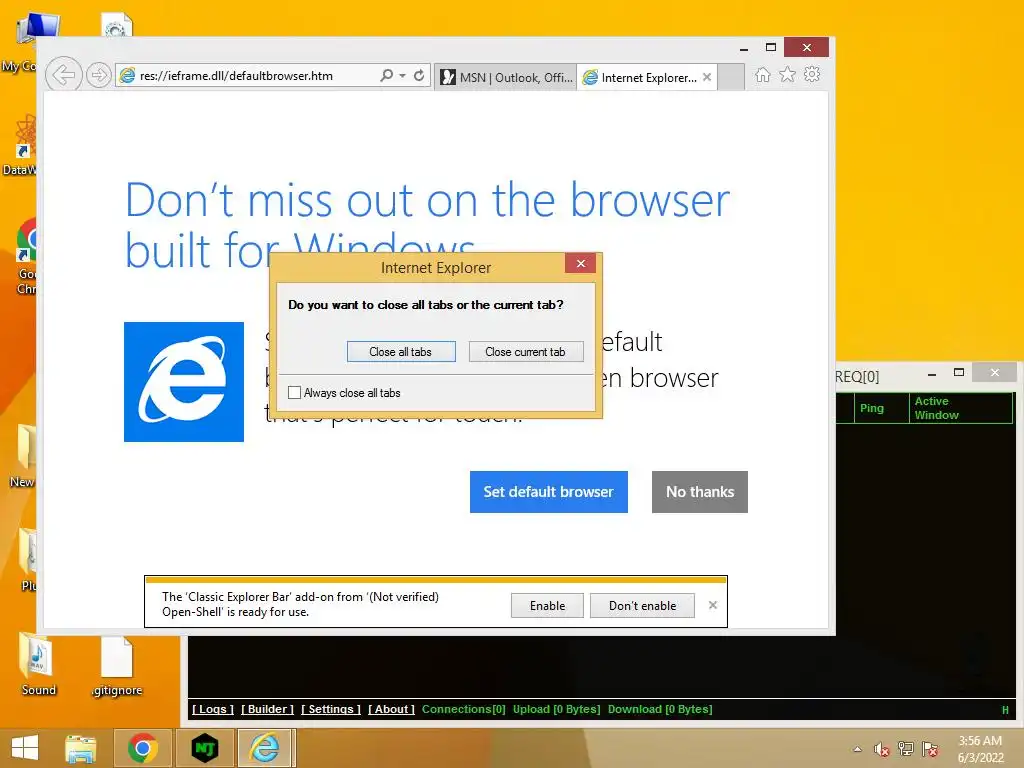
Task: Click Close current tab button
Action: click(526, 352)
